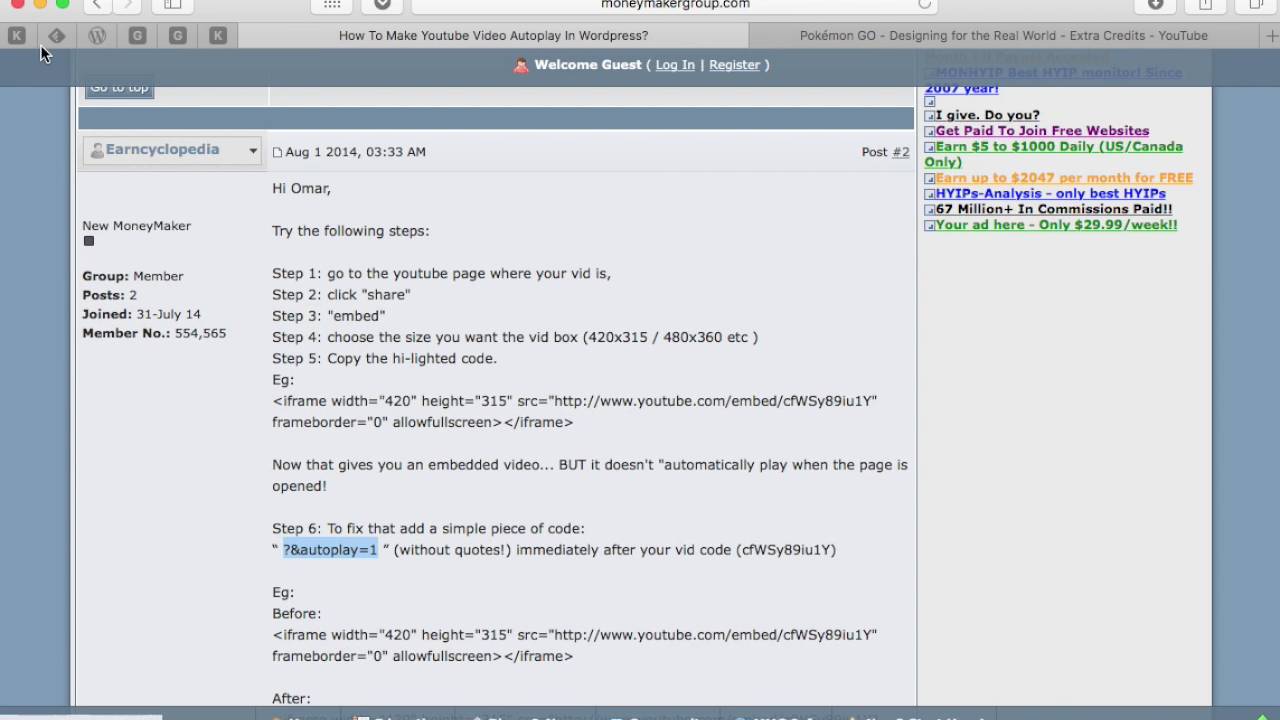Click 'Step 1: go to the youtube page' line
The width and height of the screenshot is (1280, 720).
tap(441, 274)
